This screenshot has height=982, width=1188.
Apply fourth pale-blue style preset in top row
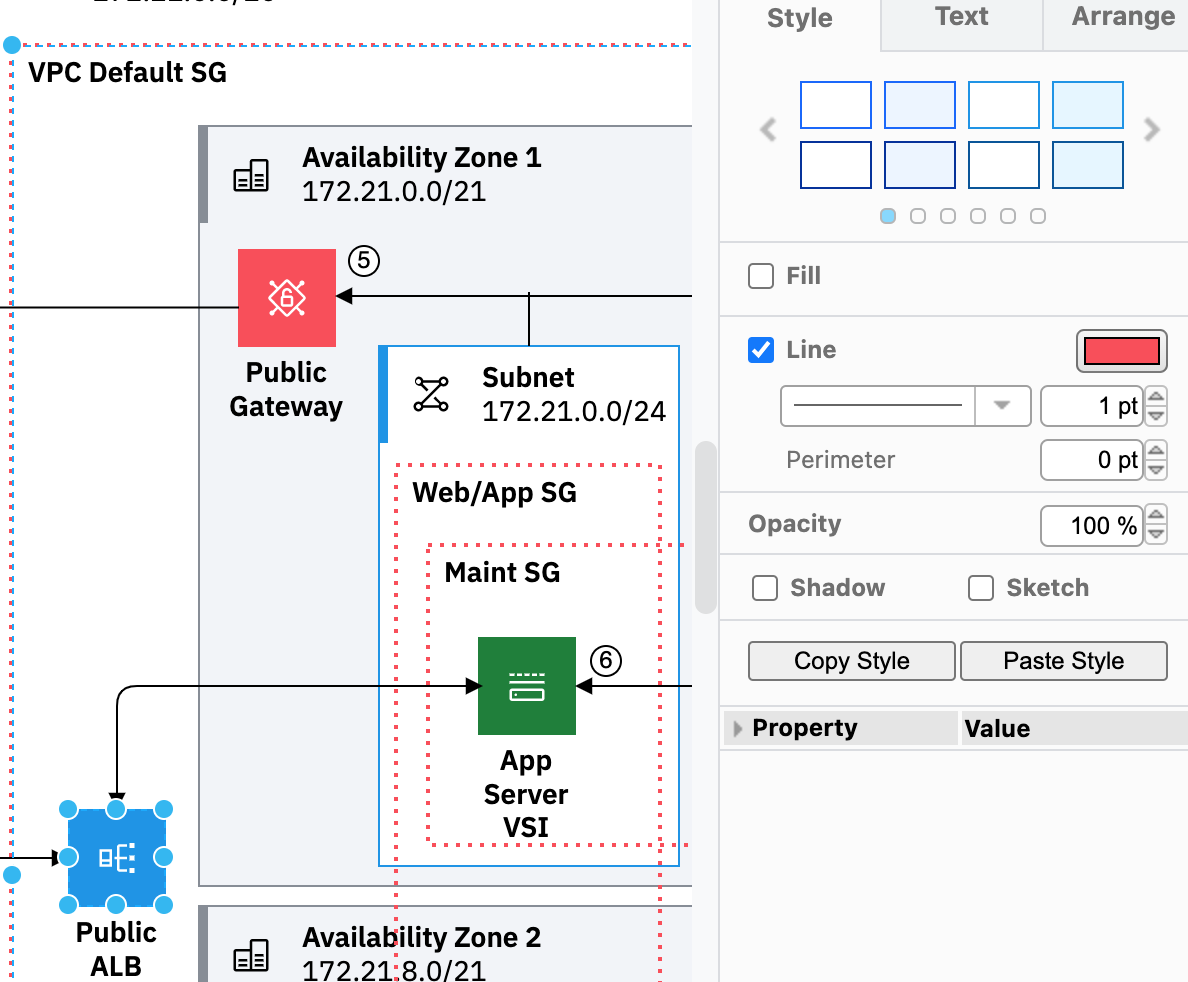coord(1088,105)
